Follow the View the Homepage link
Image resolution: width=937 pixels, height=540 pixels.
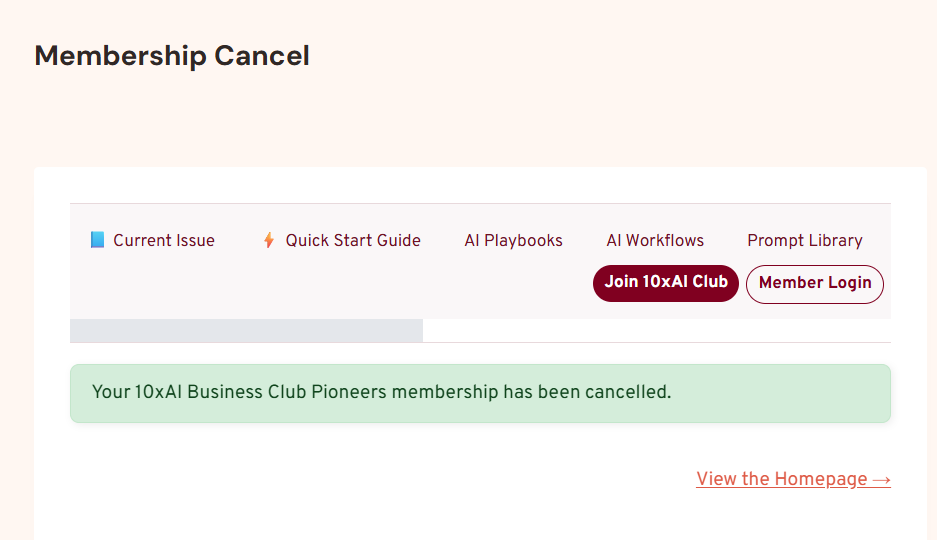pos(782,479)
